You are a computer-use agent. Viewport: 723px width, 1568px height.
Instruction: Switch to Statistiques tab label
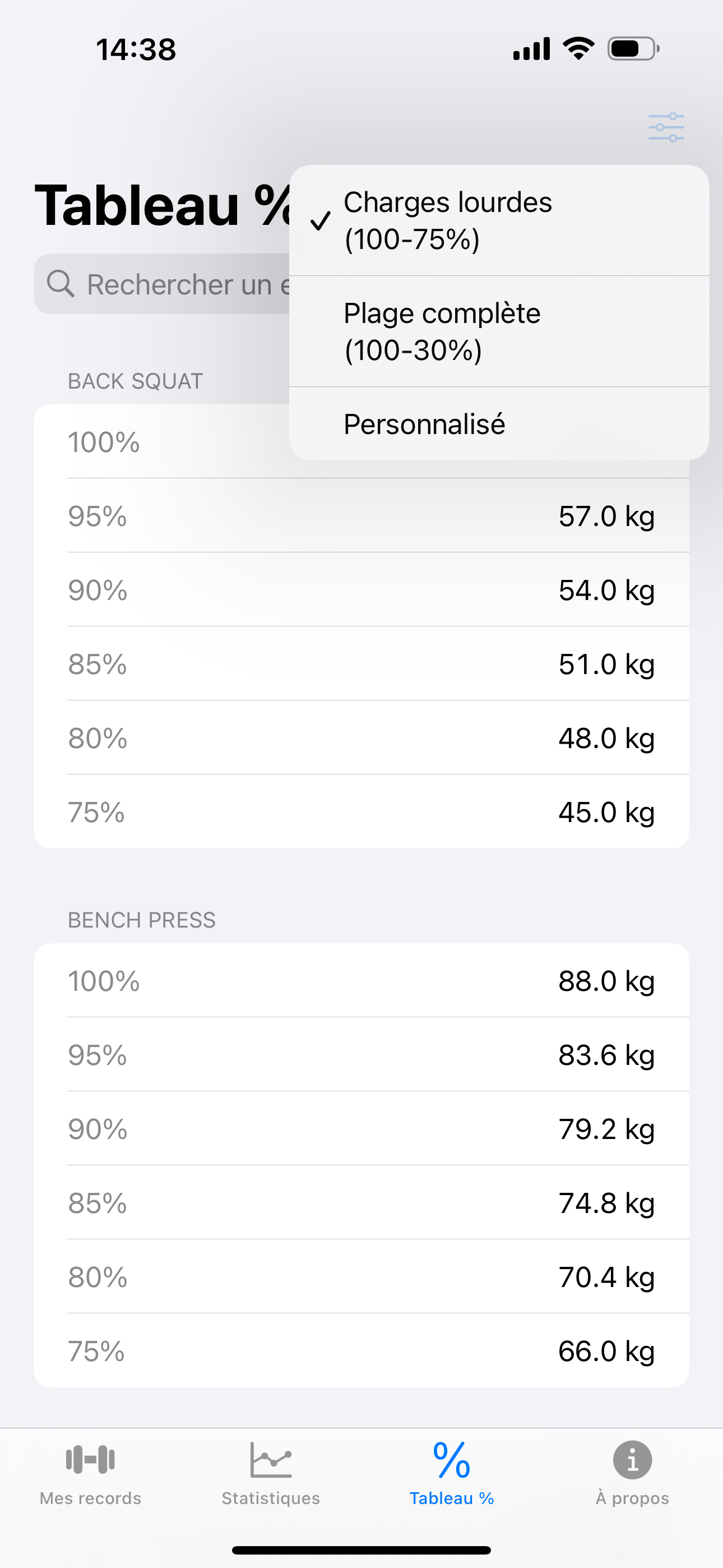[271, 1498]
